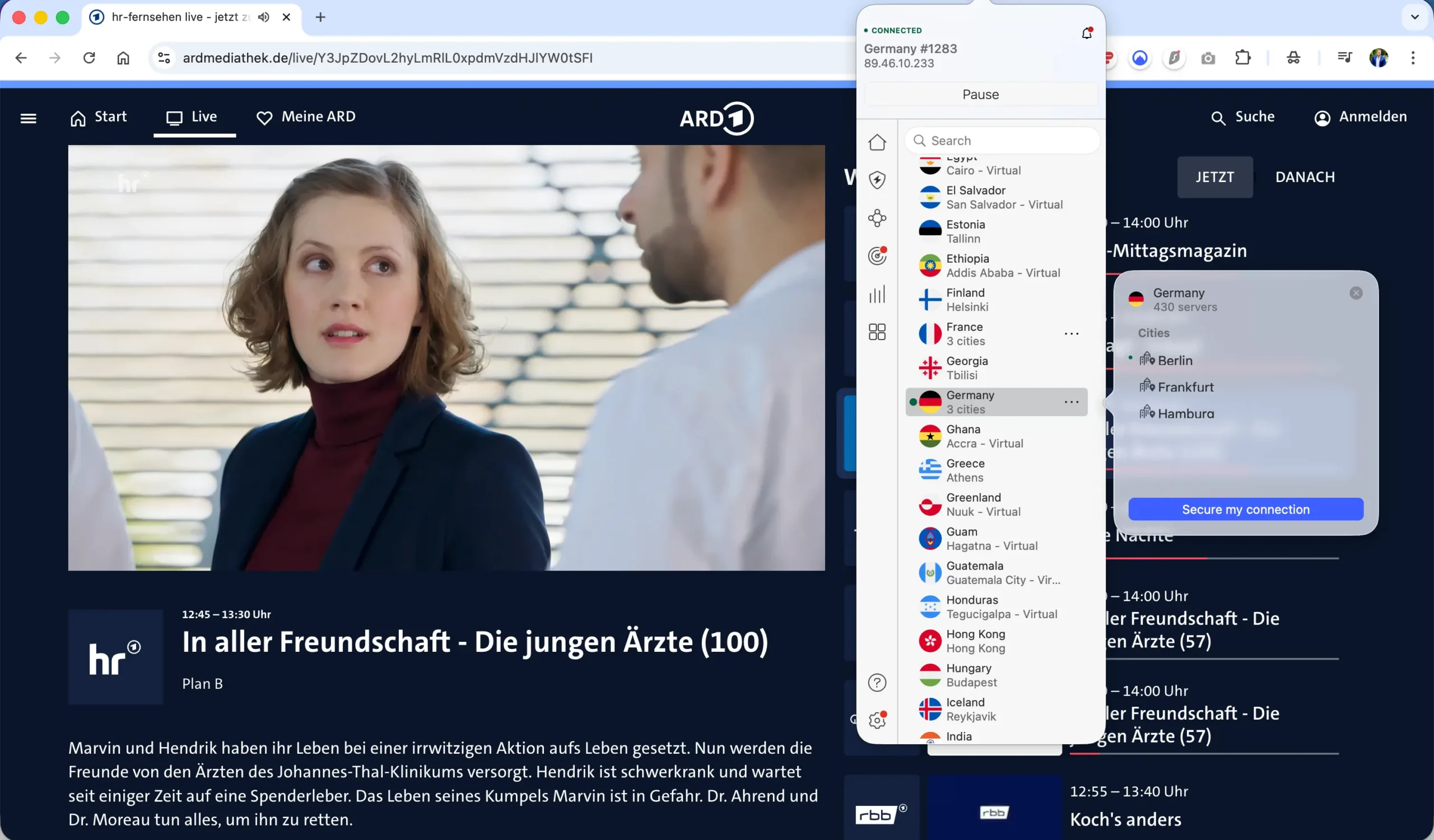Open options menu for France server
Image resolution: width=1434 pixels, height=840 pixels.
(1072, 333)
